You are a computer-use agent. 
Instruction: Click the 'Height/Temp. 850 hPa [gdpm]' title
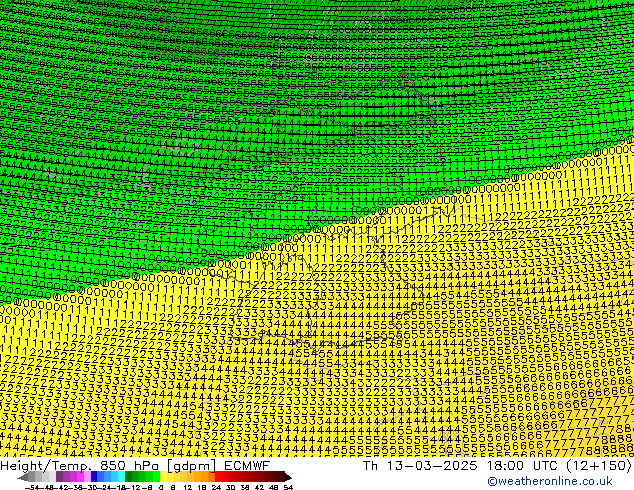tap(110, 466)
